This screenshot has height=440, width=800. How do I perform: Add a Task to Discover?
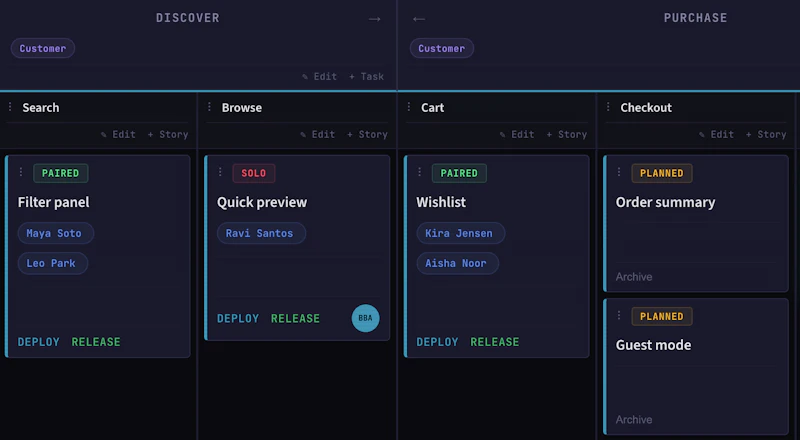[366, 77]
